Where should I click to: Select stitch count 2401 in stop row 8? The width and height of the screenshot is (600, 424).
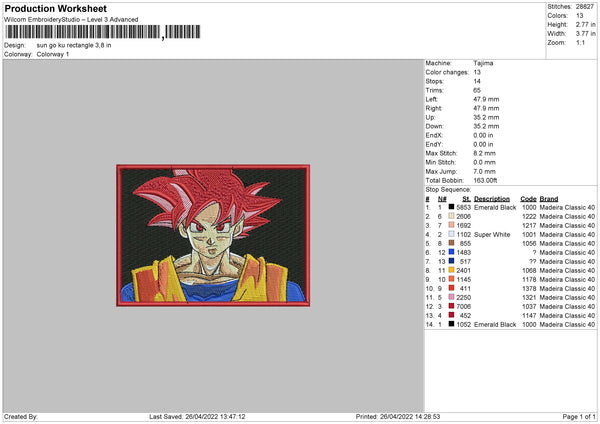coord(463,270)
